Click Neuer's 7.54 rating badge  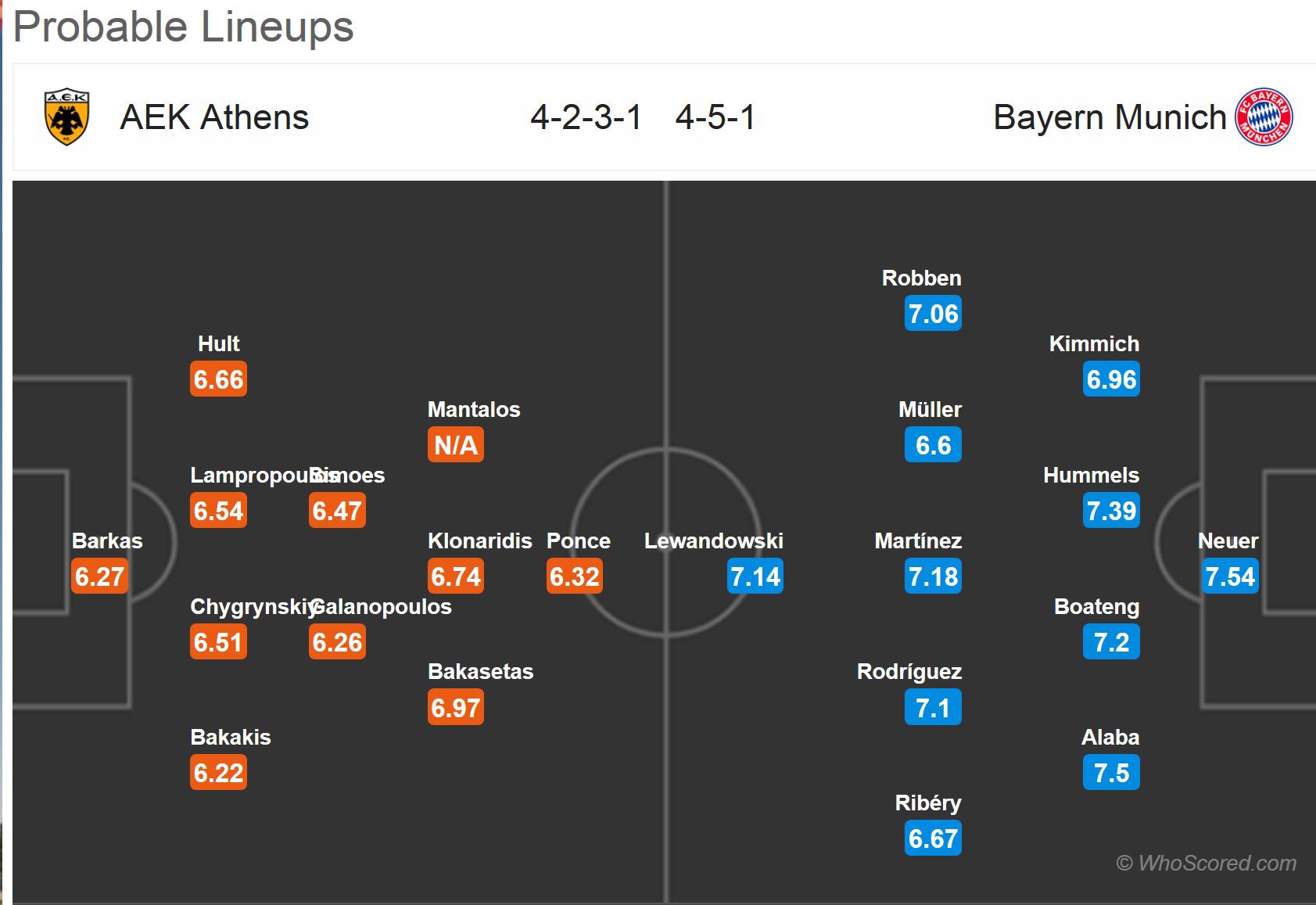coord(1229,576)
